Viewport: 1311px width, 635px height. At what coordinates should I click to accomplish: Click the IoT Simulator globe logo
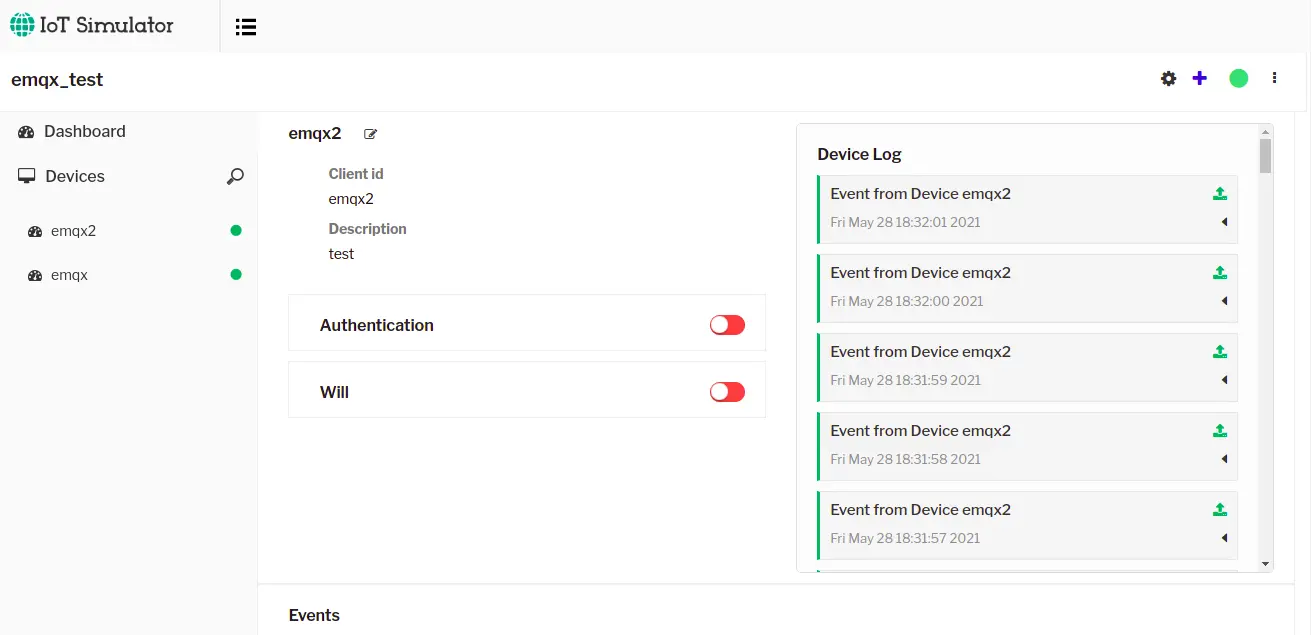point(21,25)
